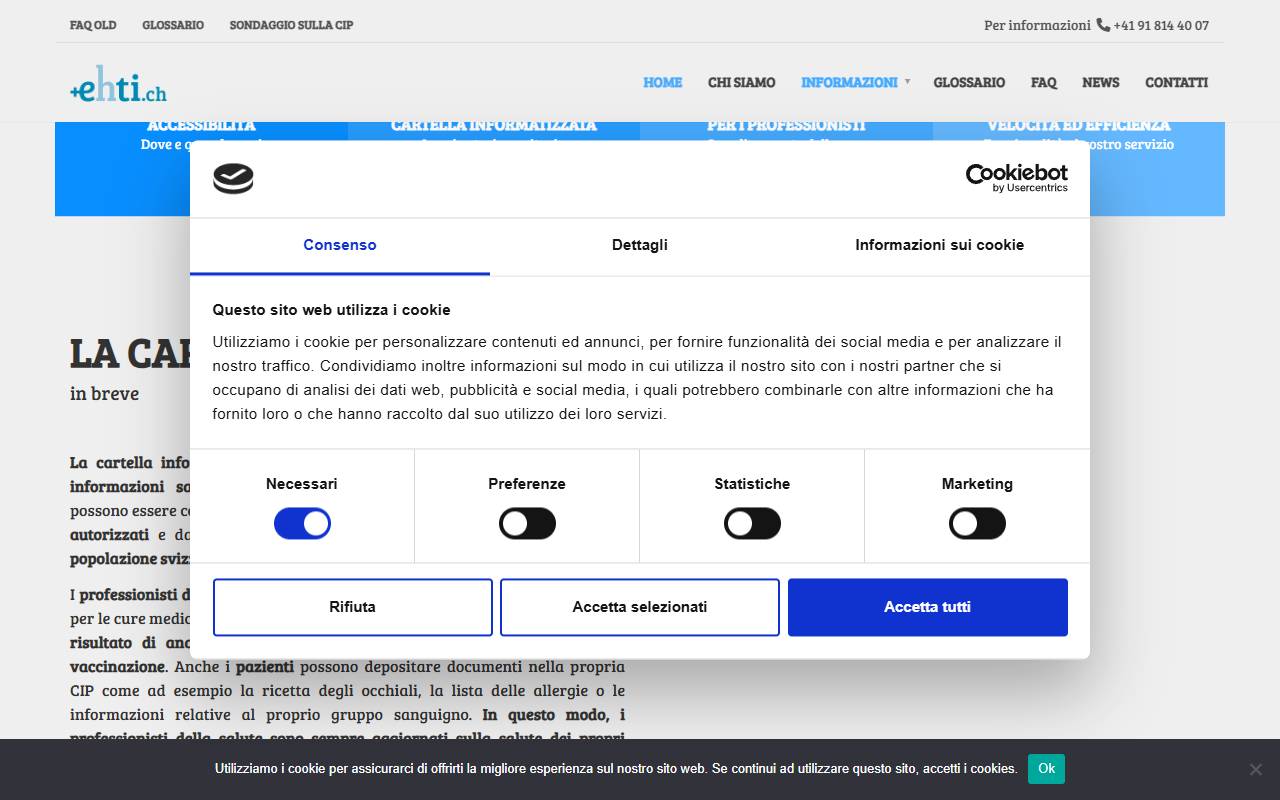Screen dimensions: 1280x800
Task: Click the 'in breve' subtitle text
Action: [x=104, y=393]
